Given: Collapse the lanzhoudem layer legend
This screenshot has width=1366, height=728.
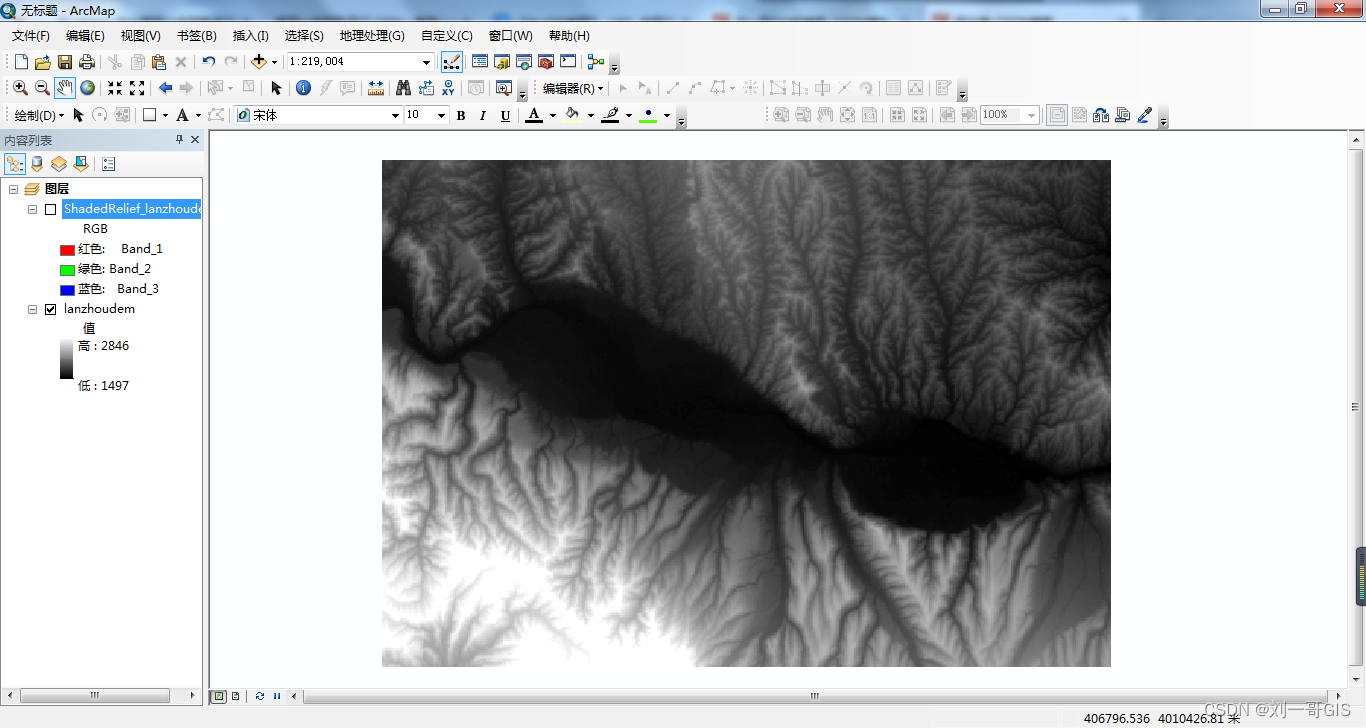Looking at the screenshot, I should click(33, 309).
